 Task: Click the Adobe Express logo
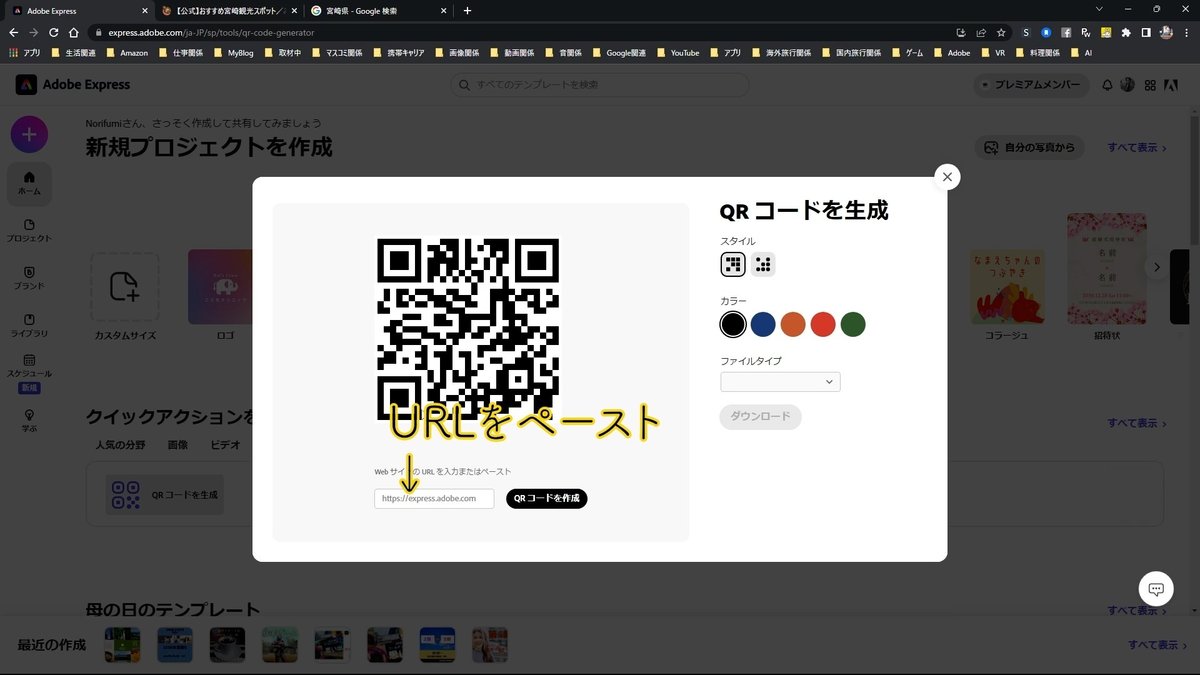[x=73, y=85]
